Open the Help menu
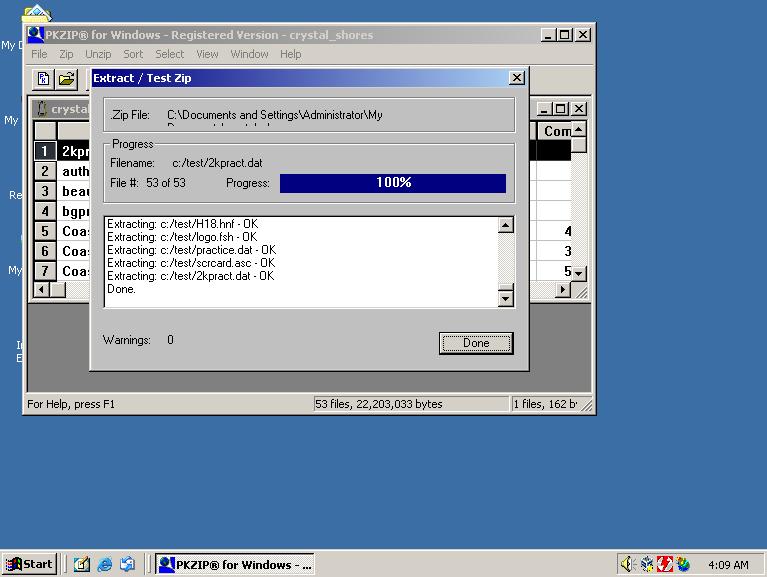 click(x=290, y=54)
